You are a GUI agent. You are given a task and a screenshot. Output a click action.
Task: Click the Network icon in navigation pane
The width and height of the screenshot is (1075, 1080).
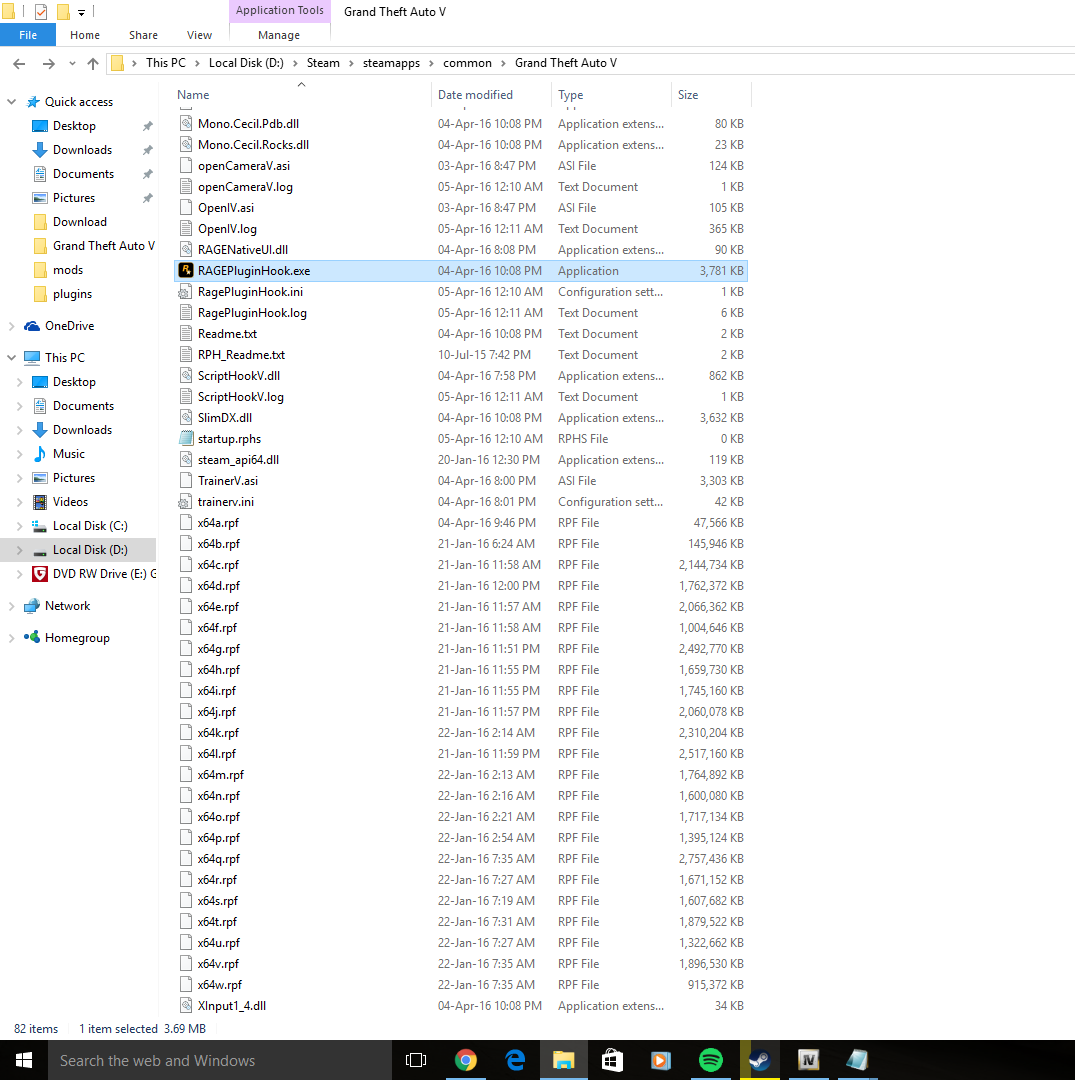pos(32,606)
